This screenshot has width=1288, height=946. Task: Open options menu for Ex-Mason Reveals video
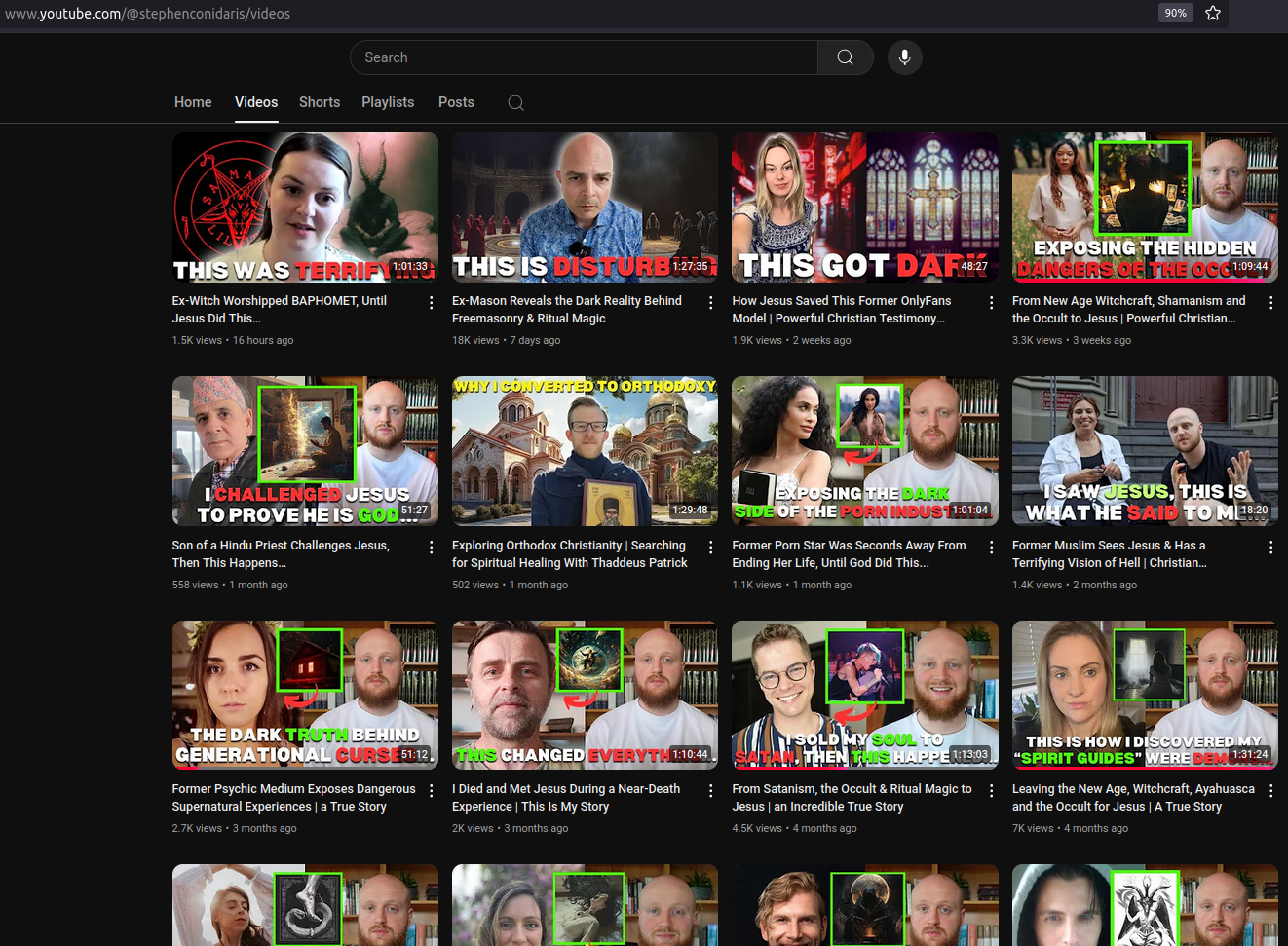pos(710,303)
